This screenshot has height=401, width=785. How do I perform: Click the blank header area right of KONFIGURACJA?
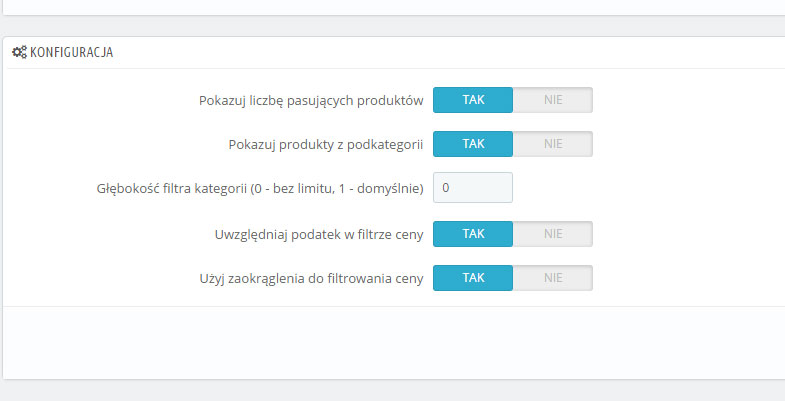[450, 53]
